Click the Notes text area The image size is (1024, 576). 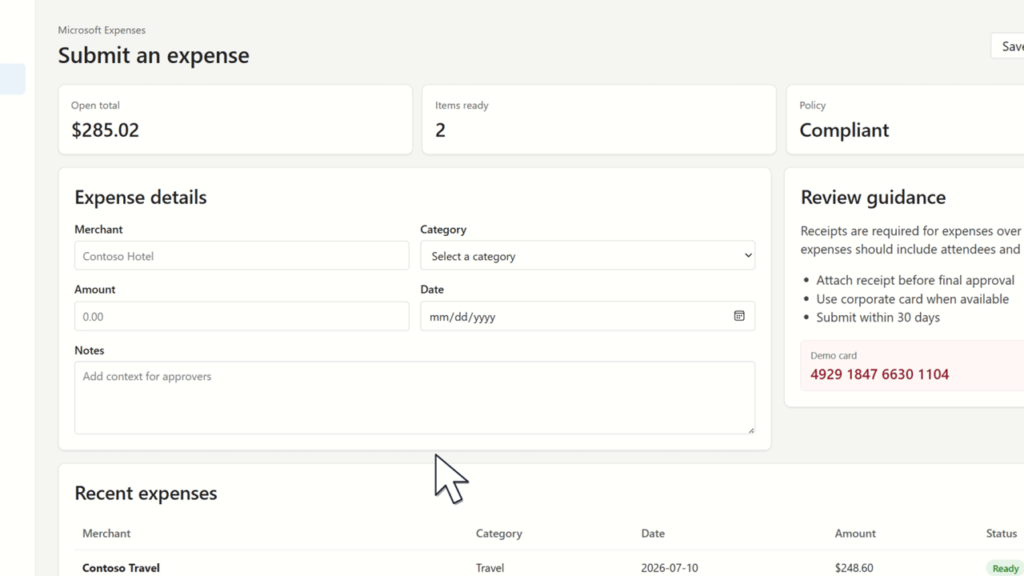point(415,398)
